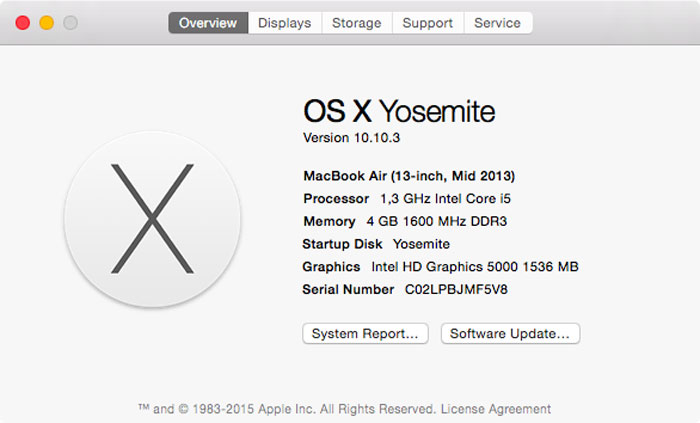Click the Processor label
This screenshot has height=423, width=700.
[336, 199]
